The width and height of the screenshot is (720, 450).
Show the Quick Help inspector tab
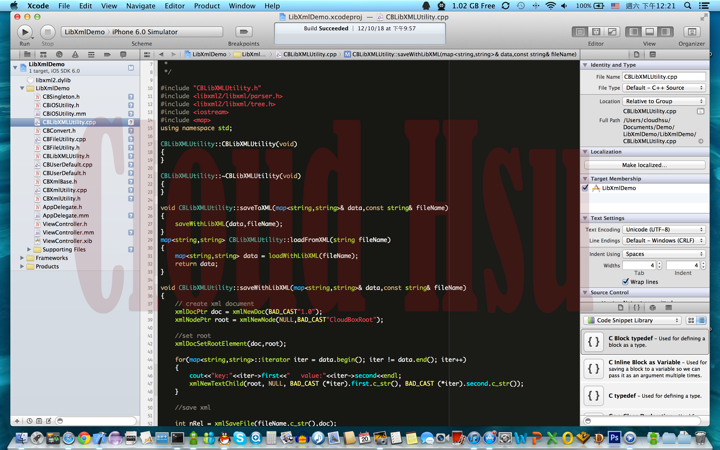(x=652, y=54)
